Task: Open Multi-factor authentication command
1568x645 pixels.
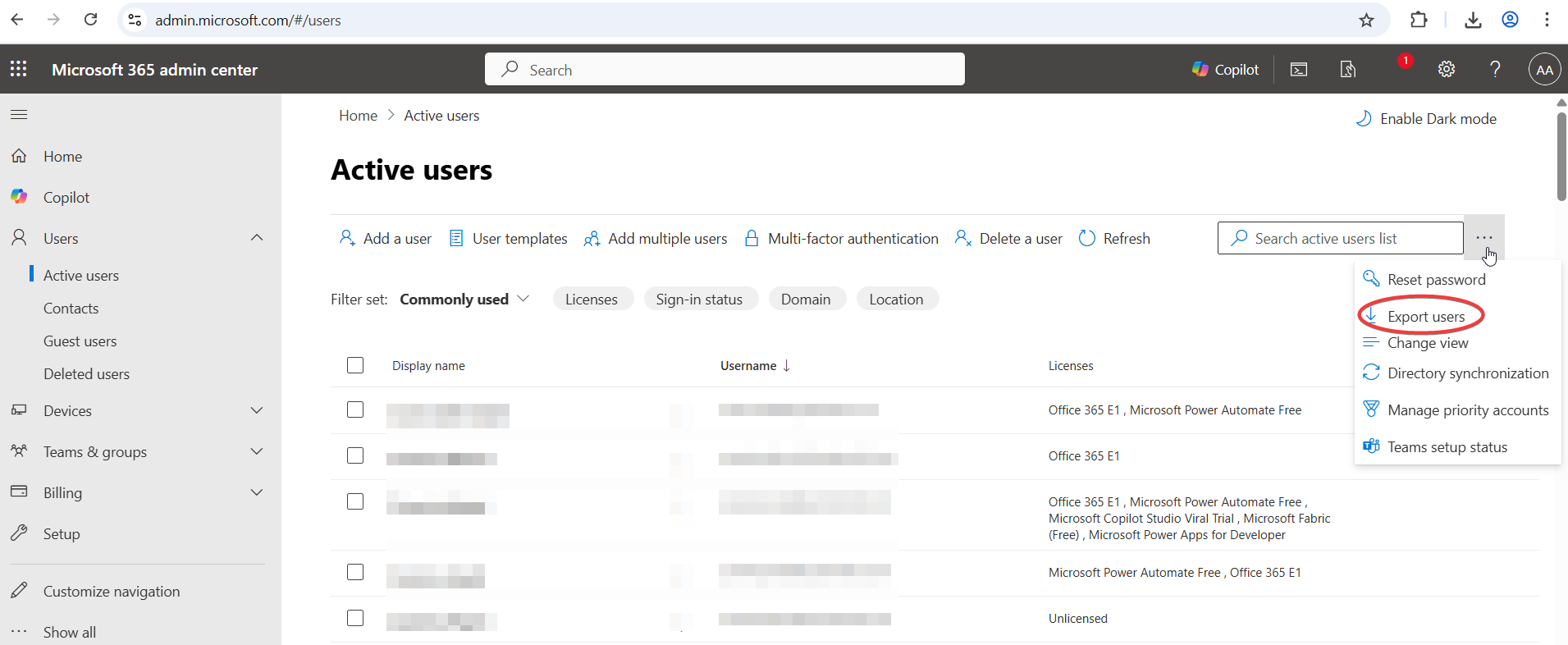Action: coord(841,239)
